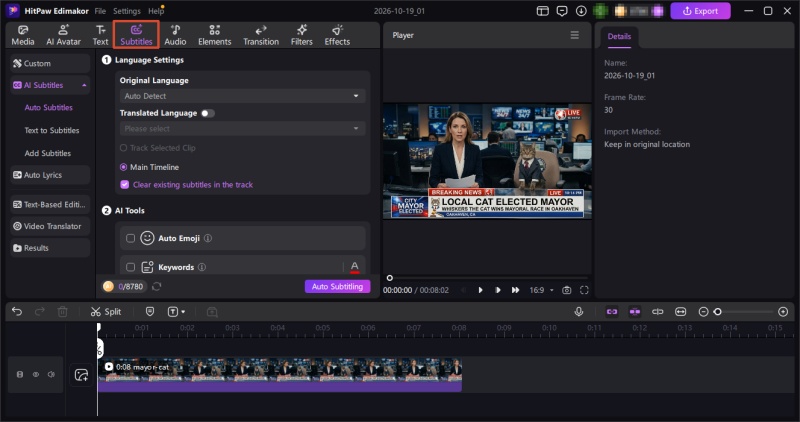Open the AI Avatar tab
The image size is (800, 422).
point(63,35)
